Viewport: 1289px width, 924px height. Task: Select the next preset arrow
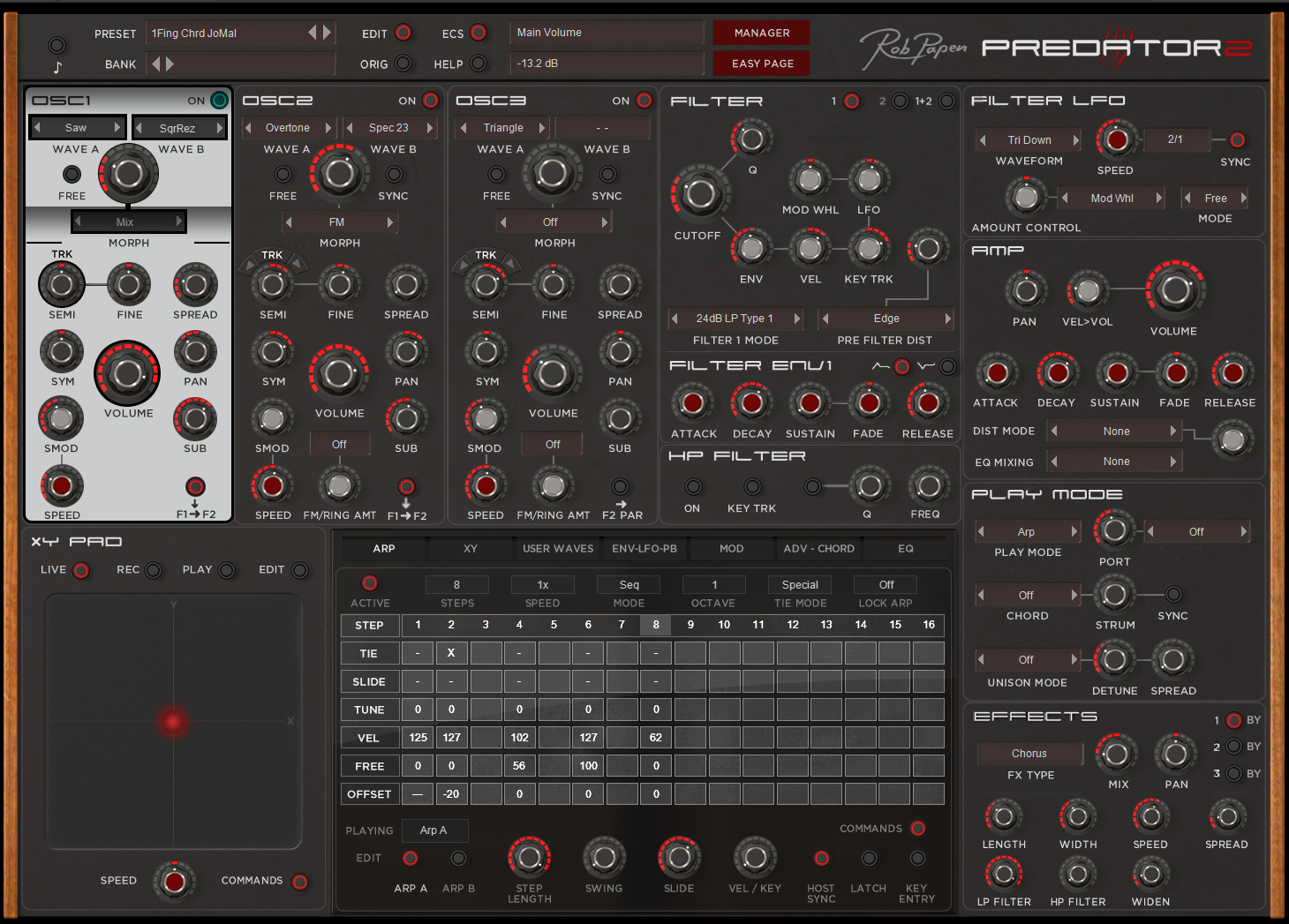(x=328, y=33)
